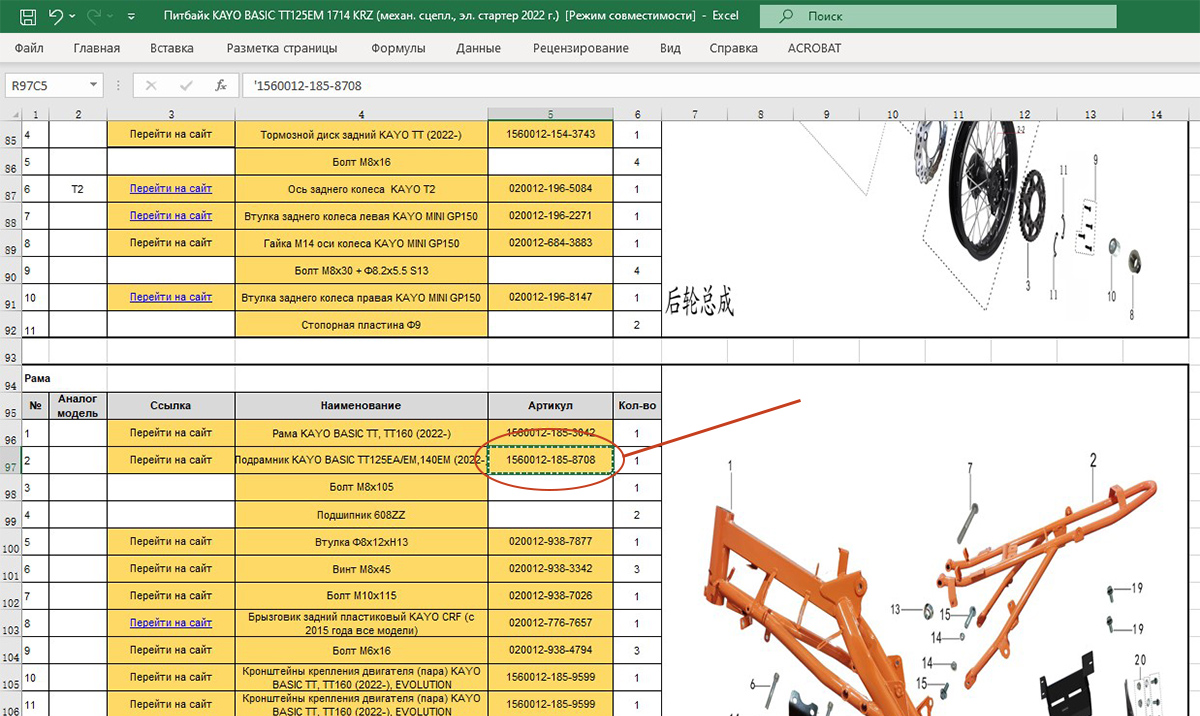Open the Разметка страницы tab

(282, 48)
